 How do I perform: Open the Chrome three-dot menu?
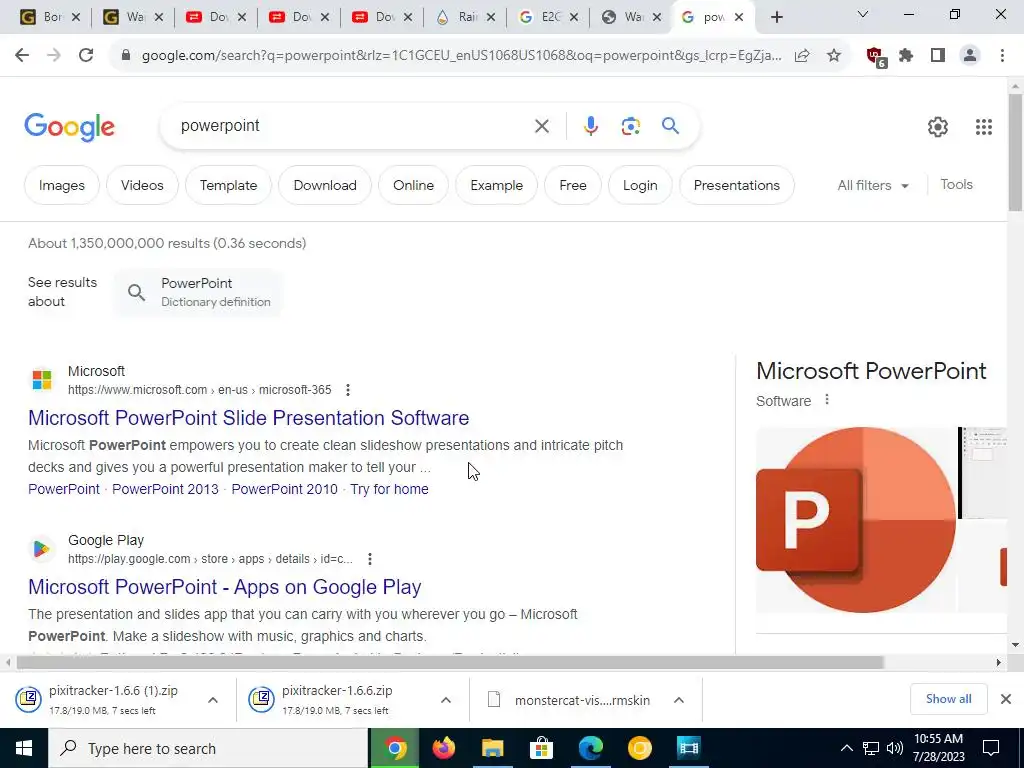1002,56
